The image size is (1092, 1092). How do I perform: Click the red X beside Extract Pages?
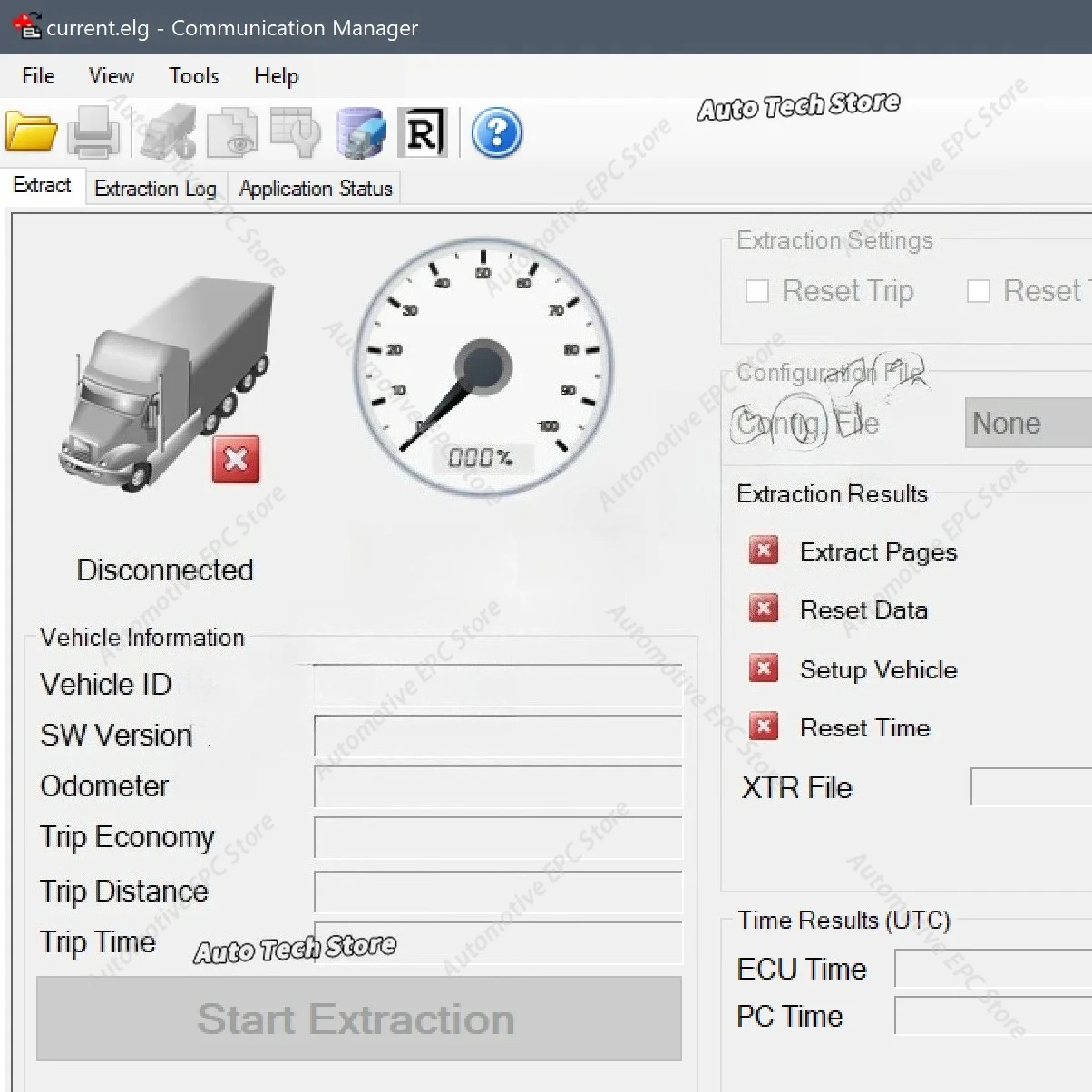[763, 551]
